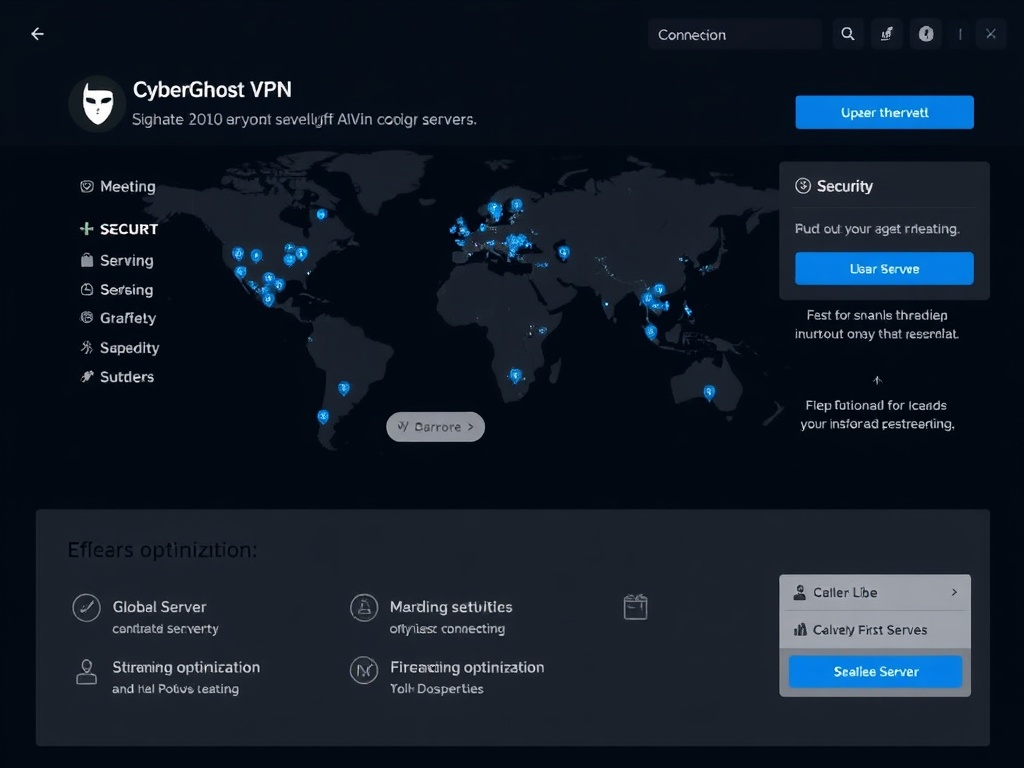Click the globe icon beside Graffety
This screenshot has width=1024, height=768.
(x=87, y=317)
